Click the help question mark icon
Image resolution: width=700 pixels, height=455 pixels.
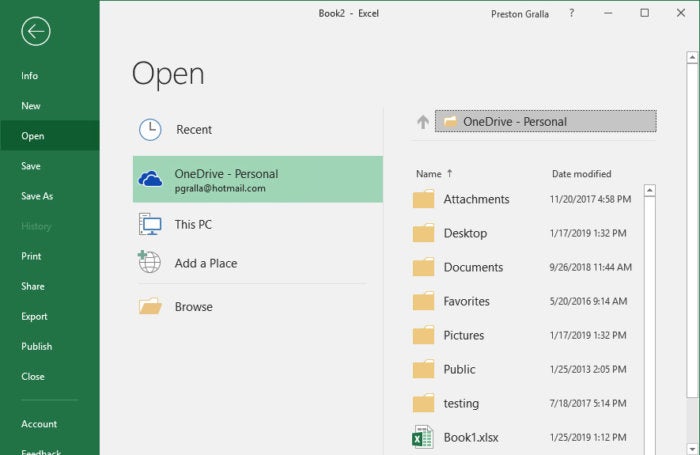click(571, 13)
